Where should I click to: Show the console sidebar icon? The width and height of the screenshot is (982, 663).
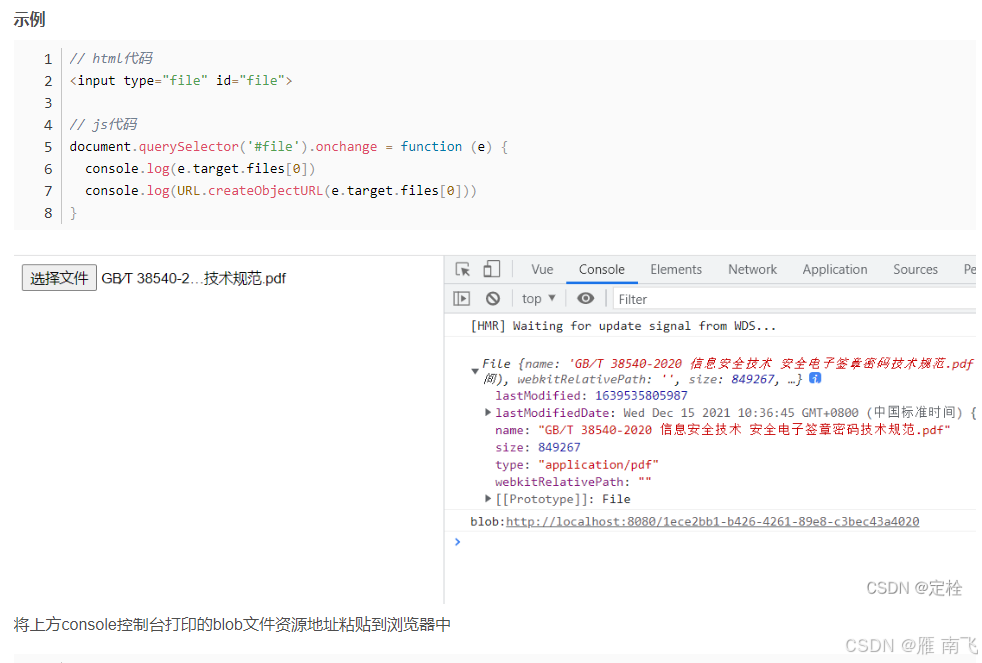462,299
